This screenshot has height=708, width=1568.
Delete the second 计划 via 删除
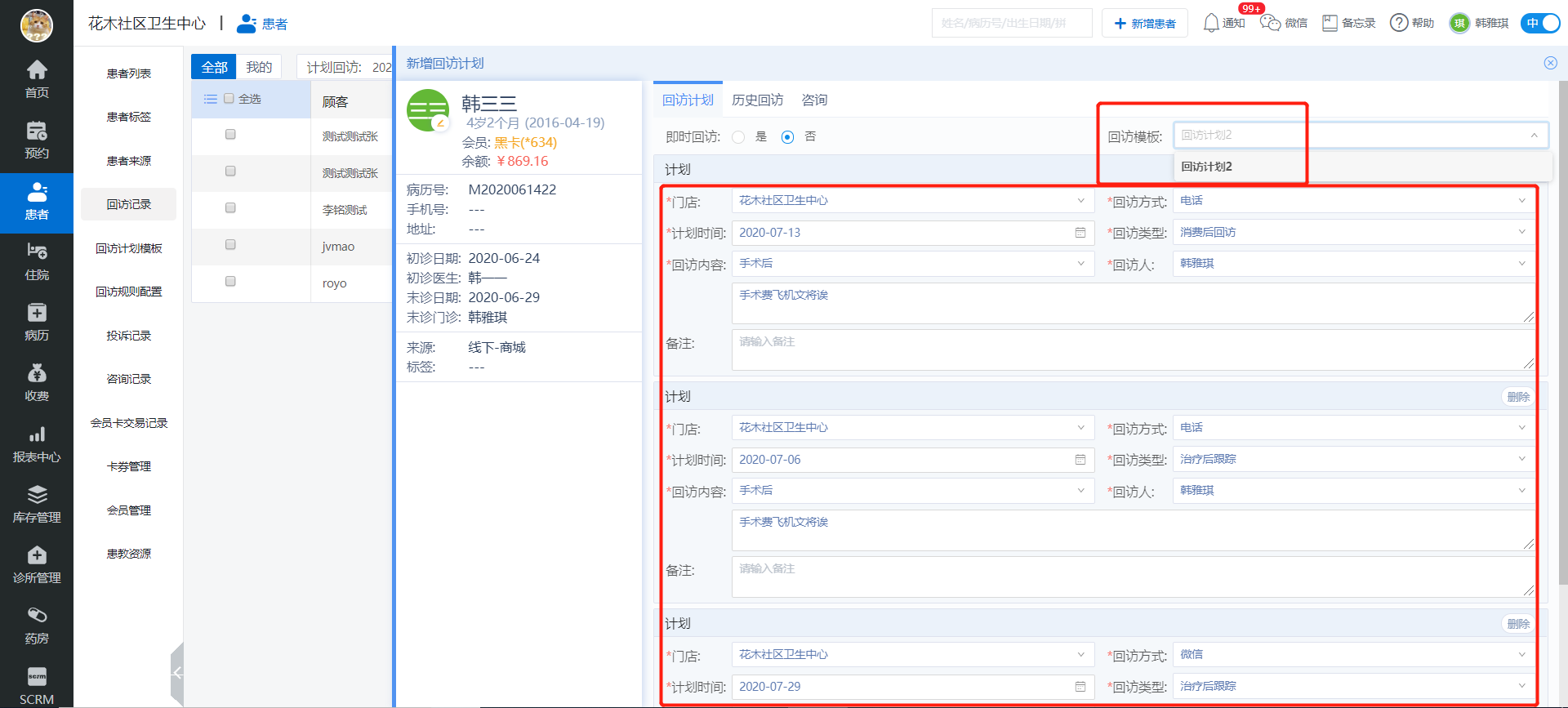click(1518, 397)
